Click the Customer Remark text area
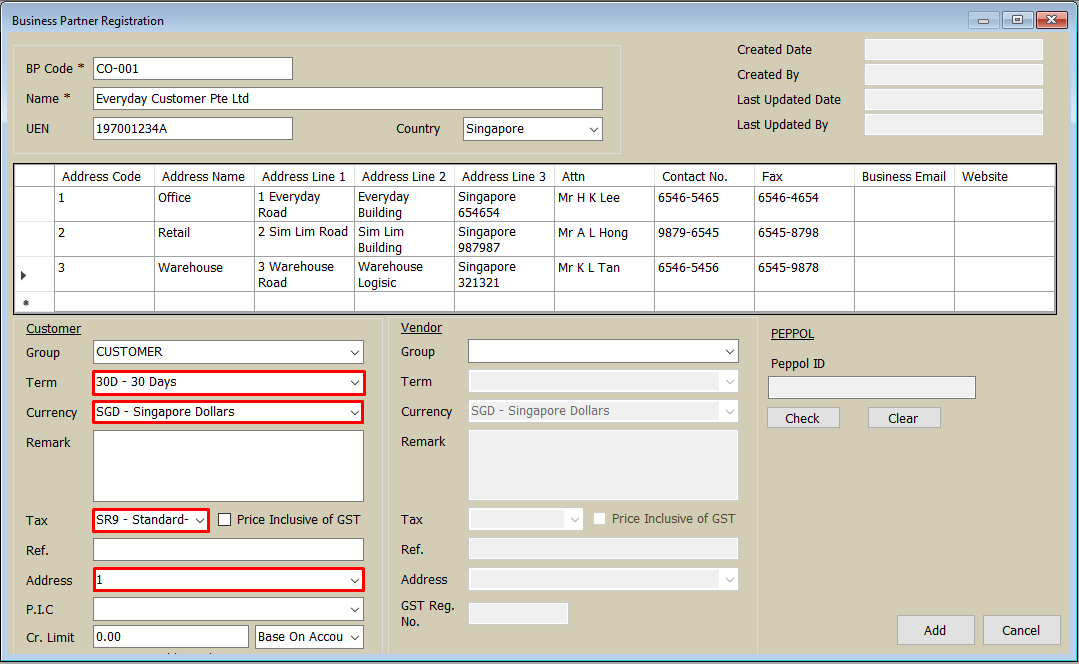The image size is (1079, 664). click(x=228, y=466)
